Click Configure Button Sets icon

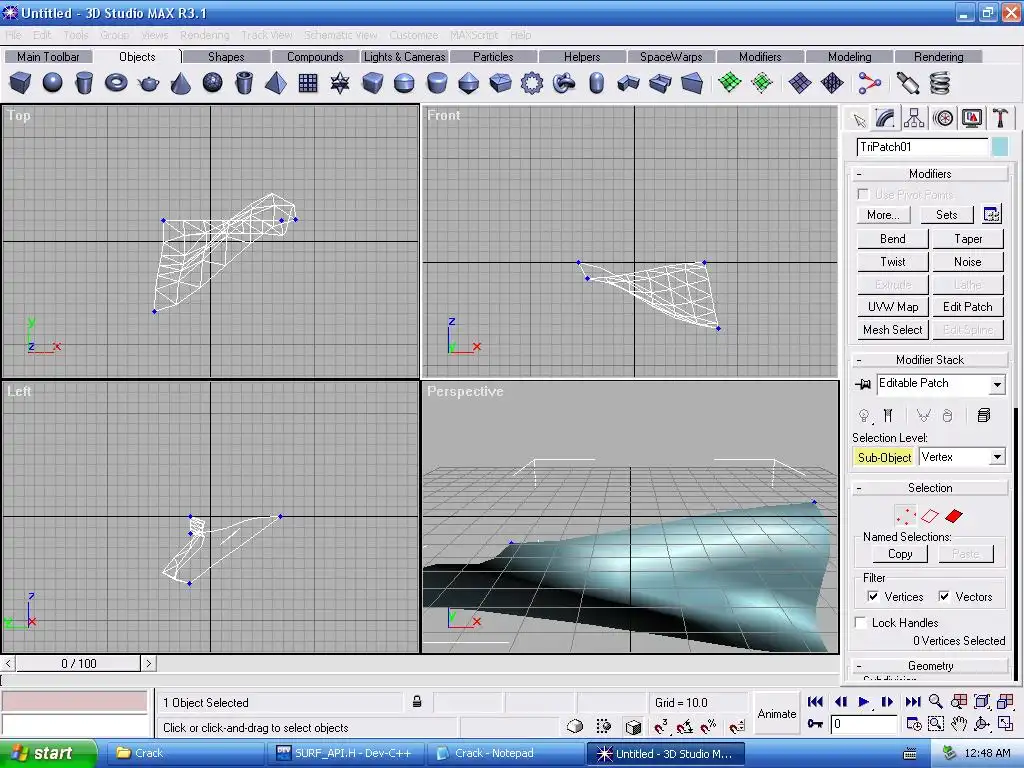991,214
